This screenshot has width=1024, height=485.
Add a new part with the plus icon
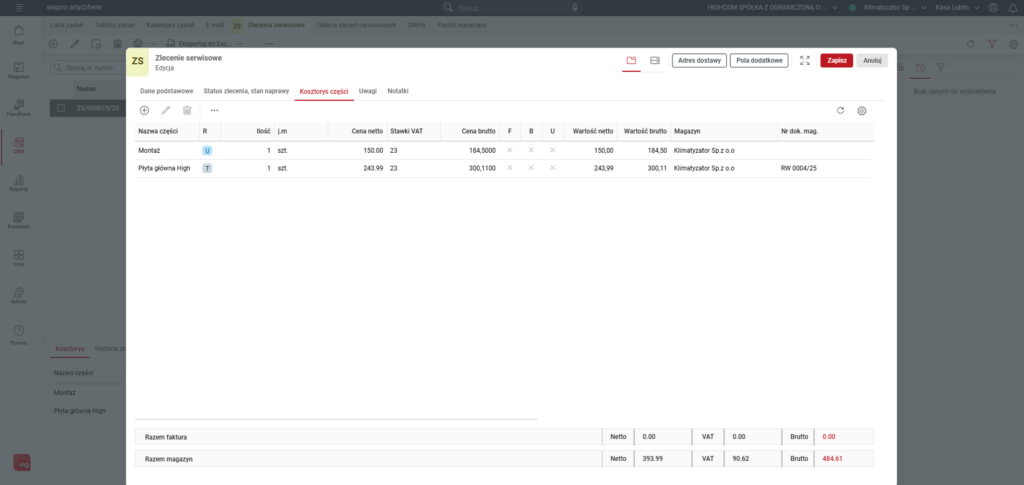click(144, 110)
